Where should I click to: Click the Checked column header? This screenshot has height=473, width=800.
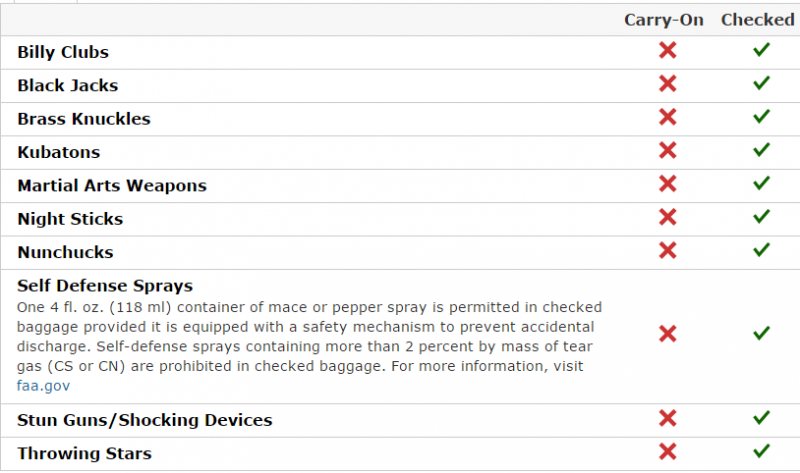(x=757, y=20)
